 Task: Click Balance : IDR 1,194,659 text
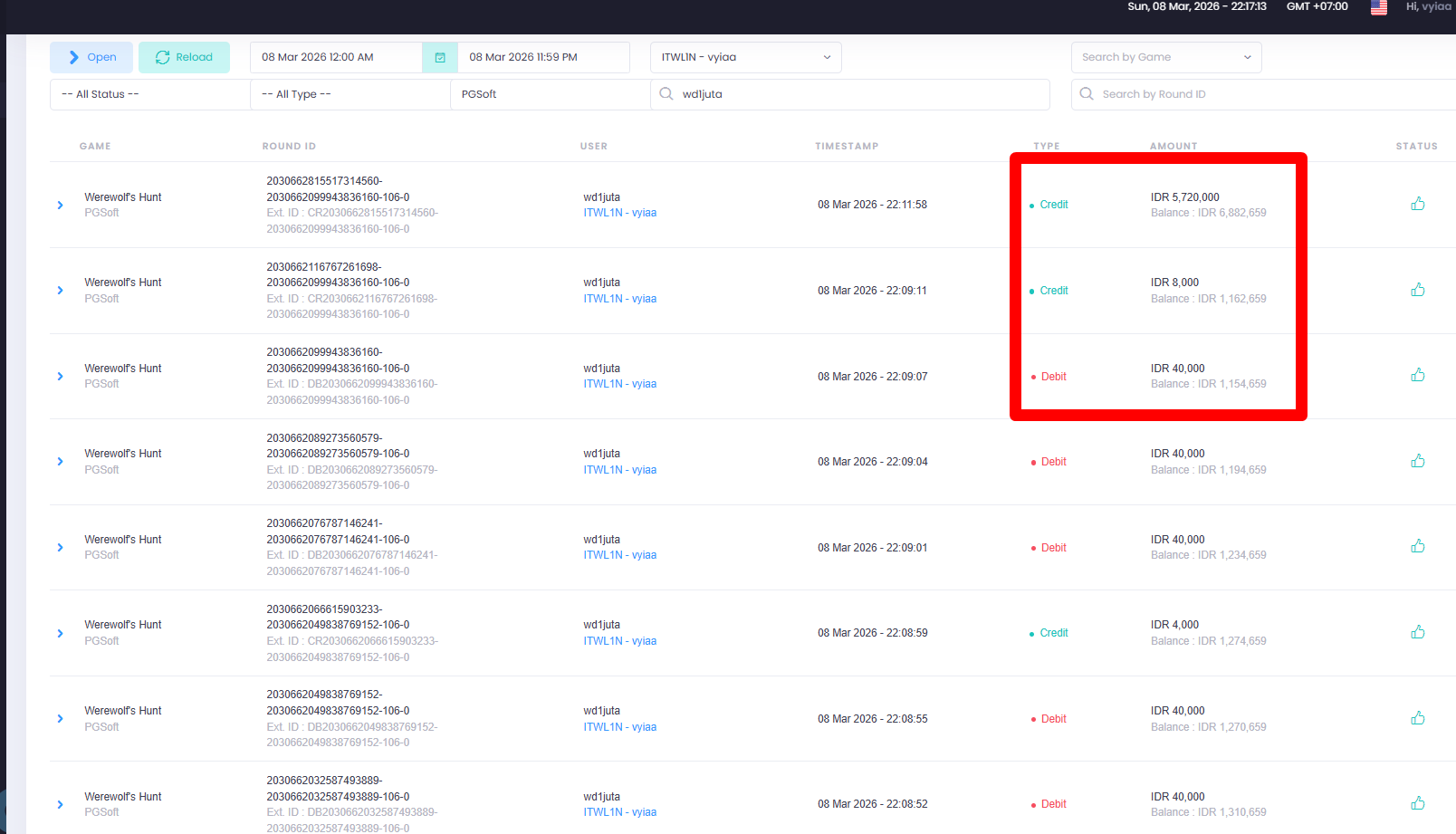[1209, 470]
